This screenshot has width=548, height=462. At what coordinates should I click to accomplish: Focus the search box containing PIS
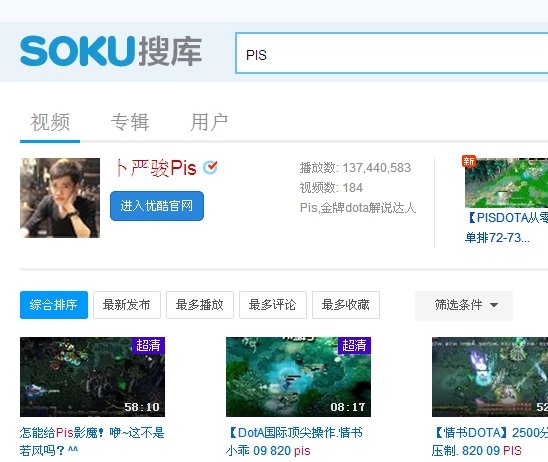[x=392, y=53]
